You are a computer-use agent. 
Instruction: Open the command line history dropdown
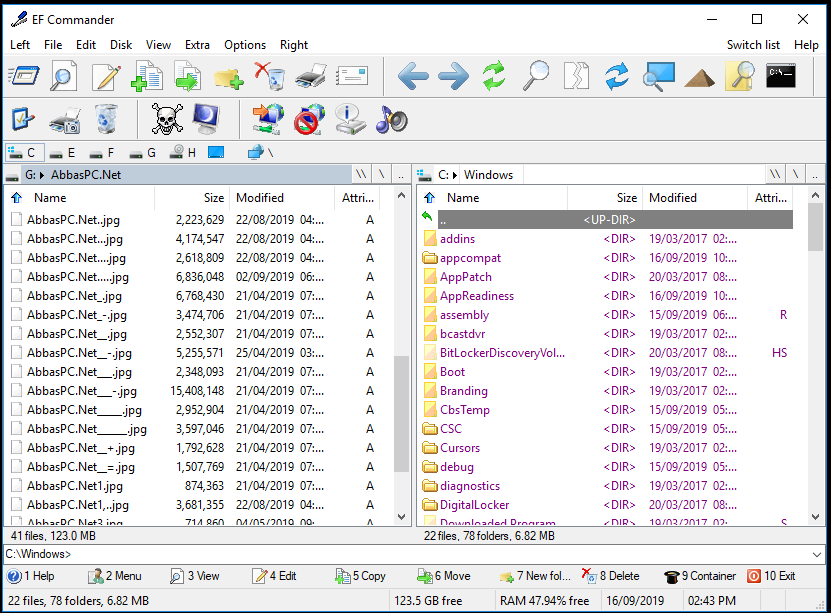coord(817,554)
